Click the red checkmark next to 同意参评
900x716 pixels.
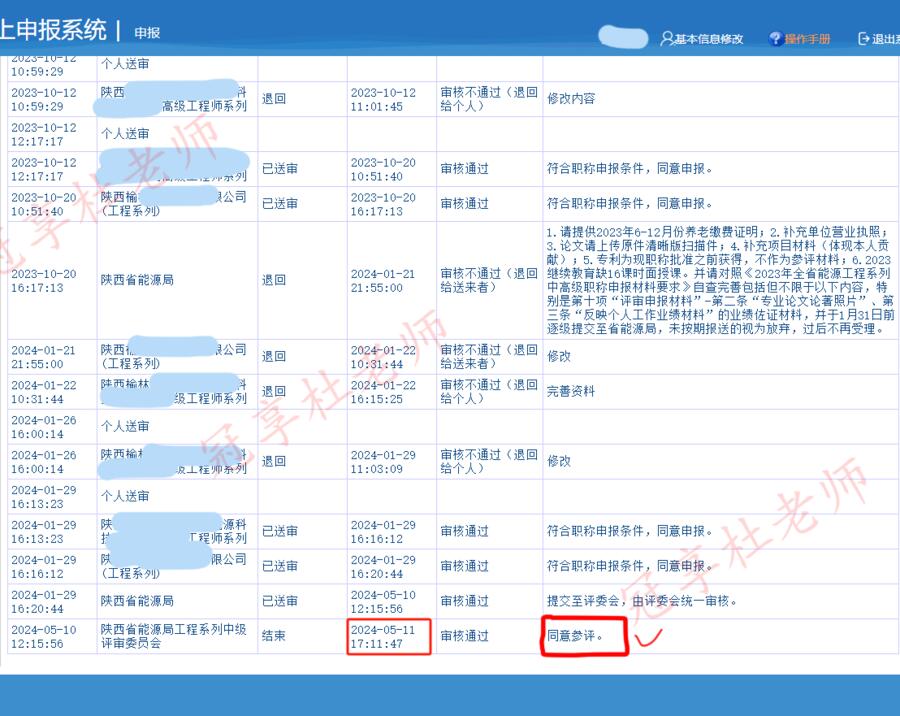pos(653,634)
